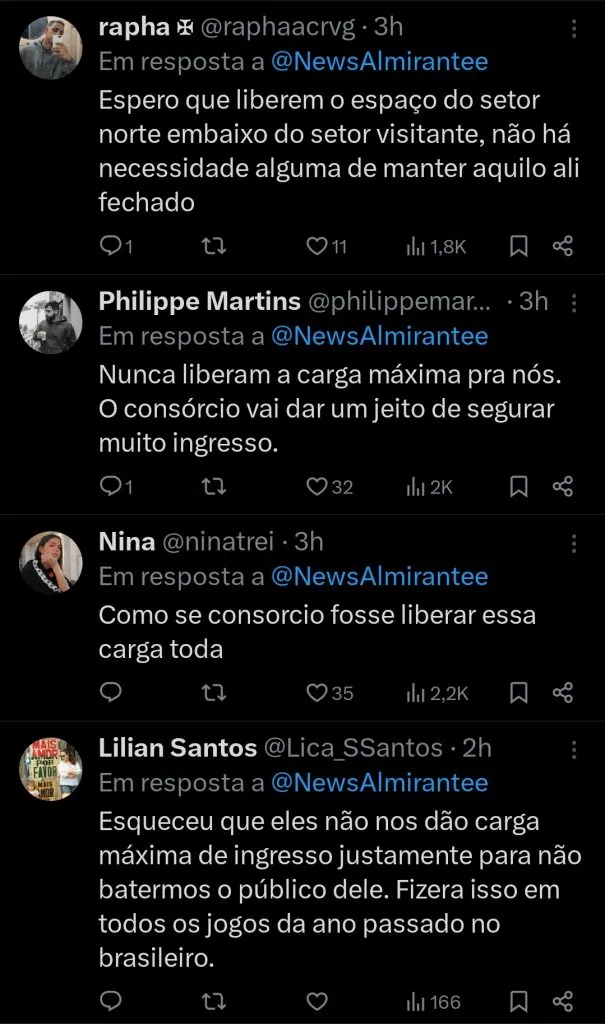
Task: Retweet Philippe Martins' post
Action: point(214,487)
